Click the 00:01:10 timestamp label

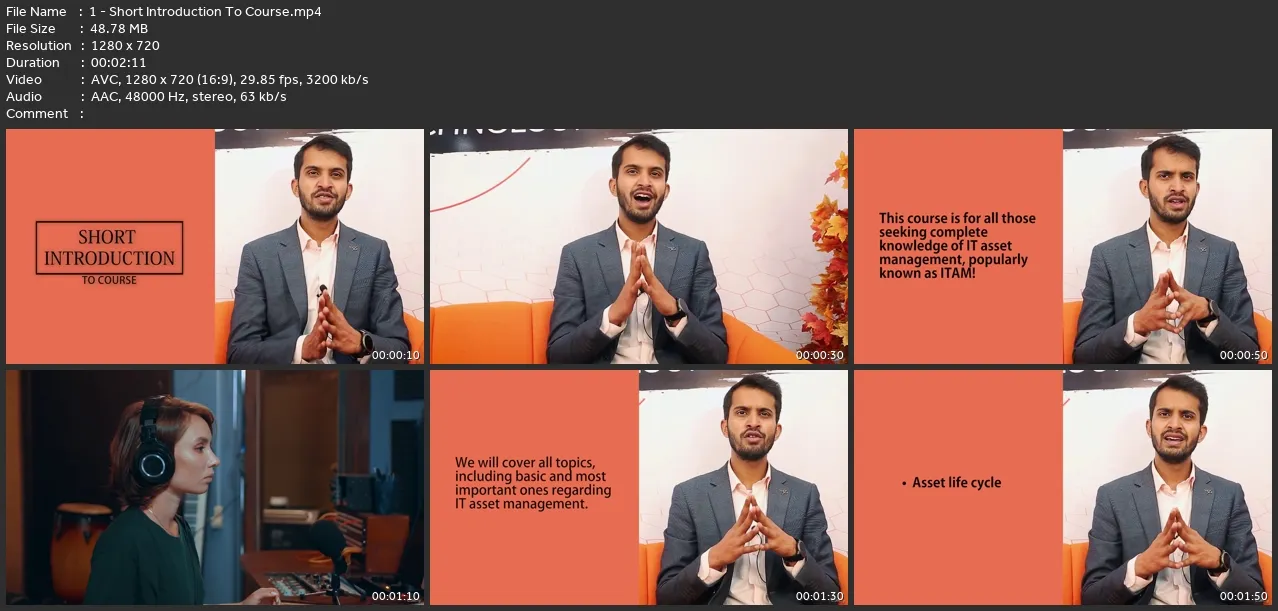(x=396, y=596)
